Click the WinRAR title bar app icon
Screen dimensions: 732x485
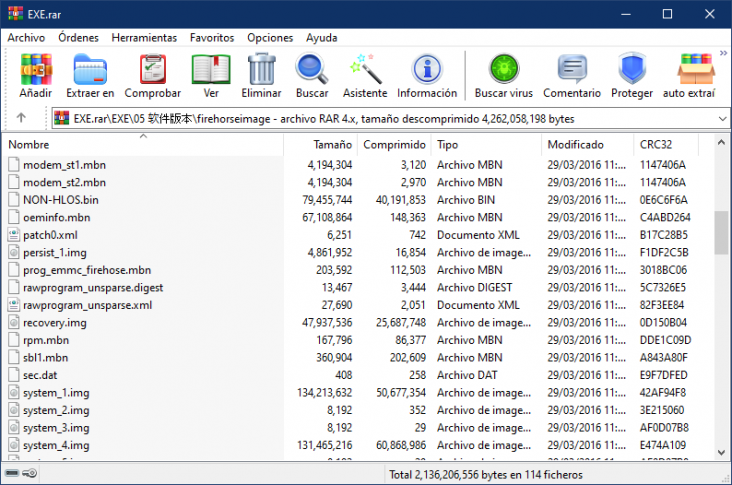[15, 14]
